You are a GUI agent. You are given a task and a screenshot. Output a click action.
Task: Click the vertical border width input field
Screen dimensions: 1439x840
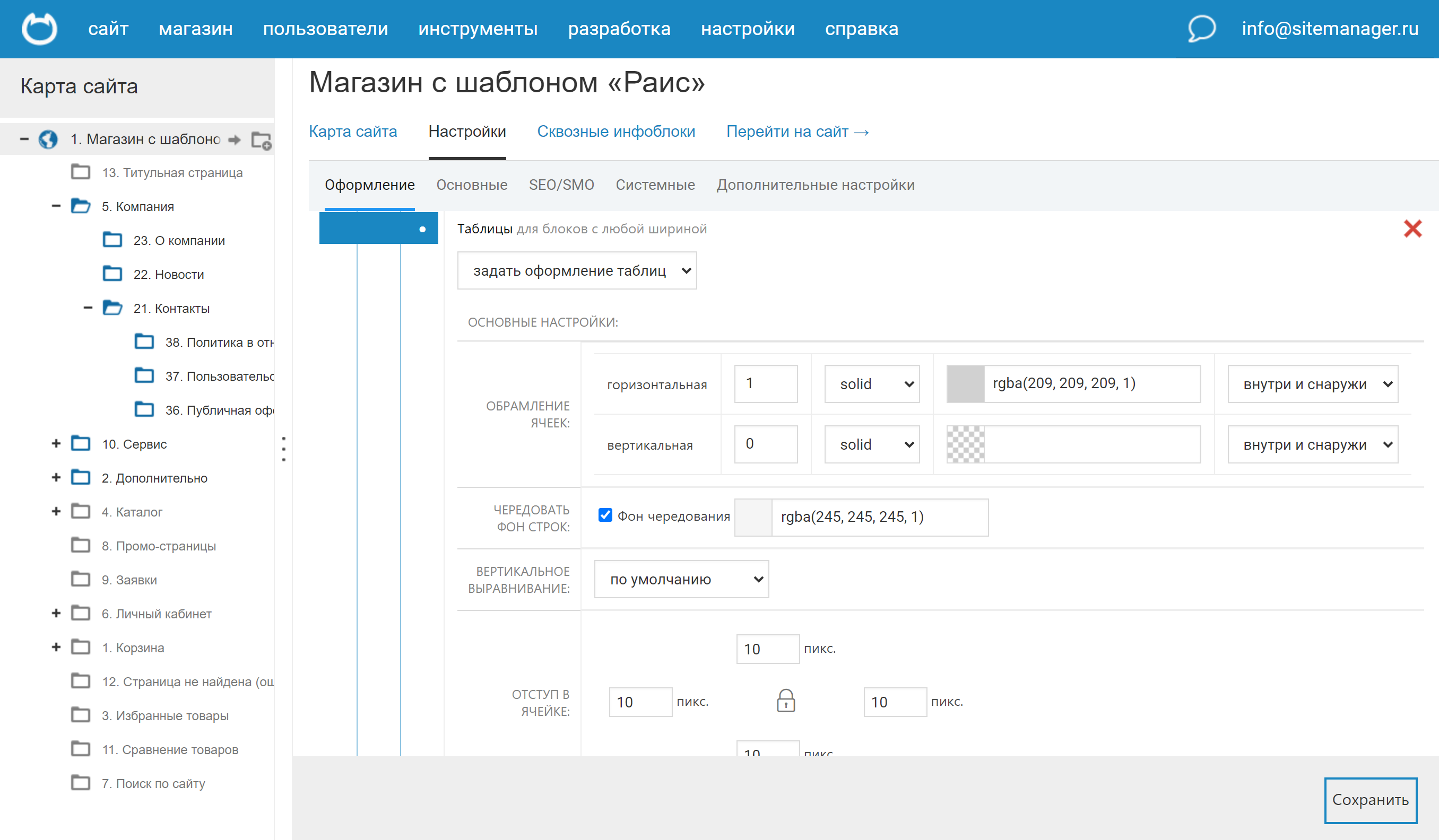(765, 444)
